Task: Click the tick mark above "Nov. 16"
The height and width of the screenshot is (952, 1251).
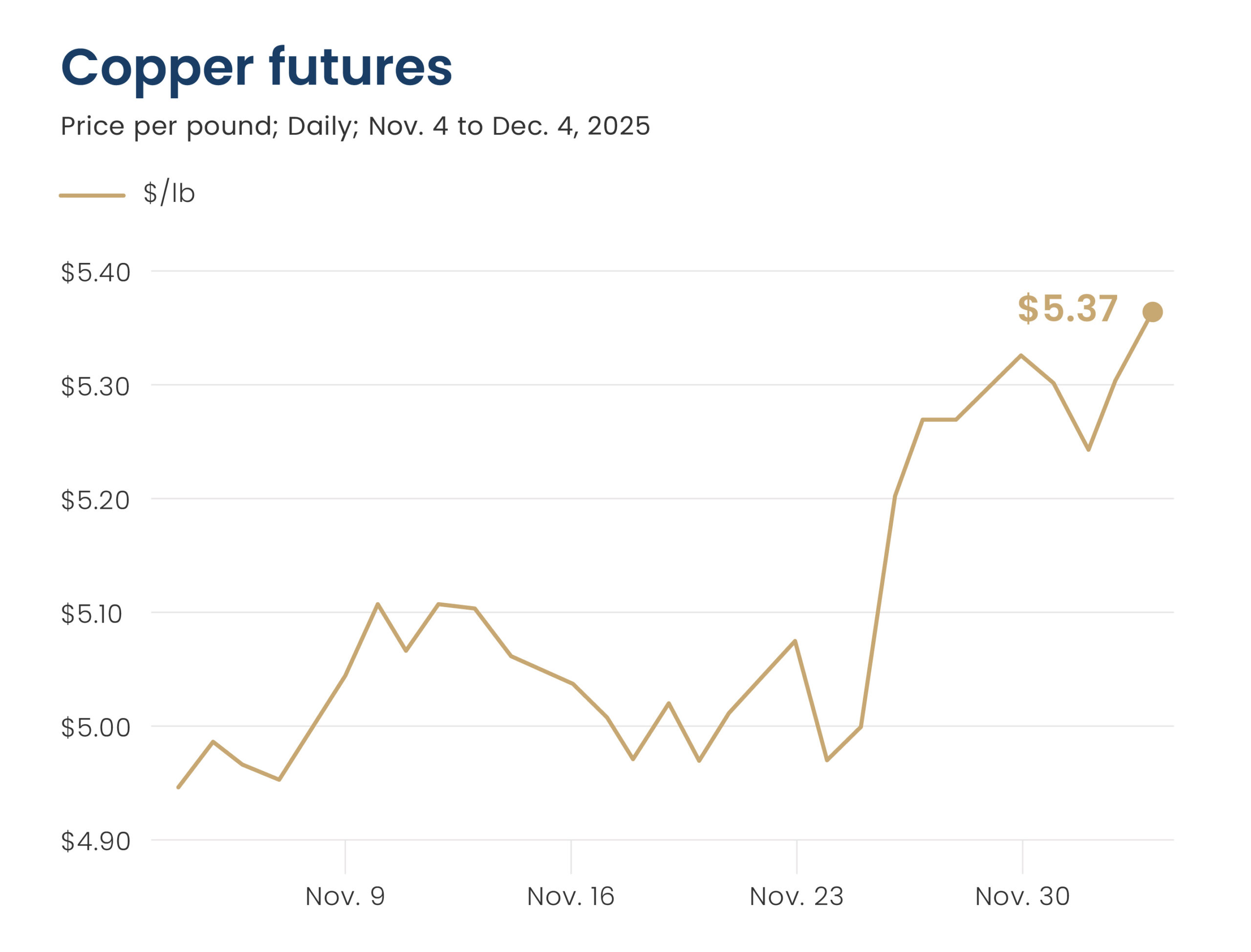Action: (571, 857)
